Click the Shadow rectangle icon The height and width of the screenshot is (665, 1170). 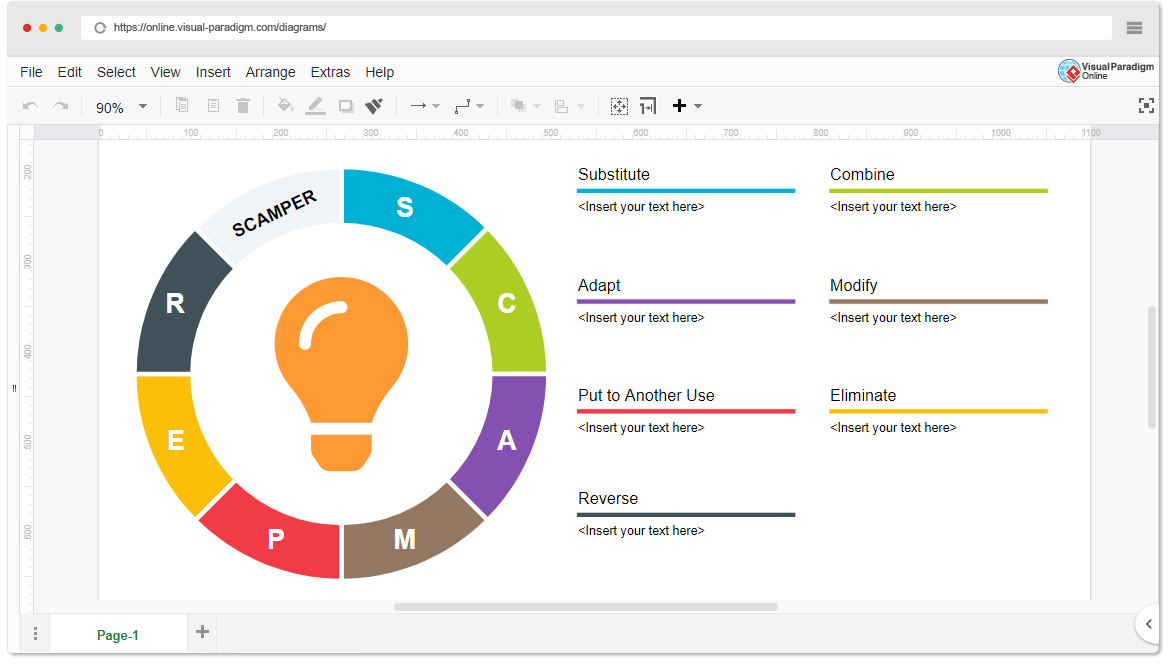(345, 106)
